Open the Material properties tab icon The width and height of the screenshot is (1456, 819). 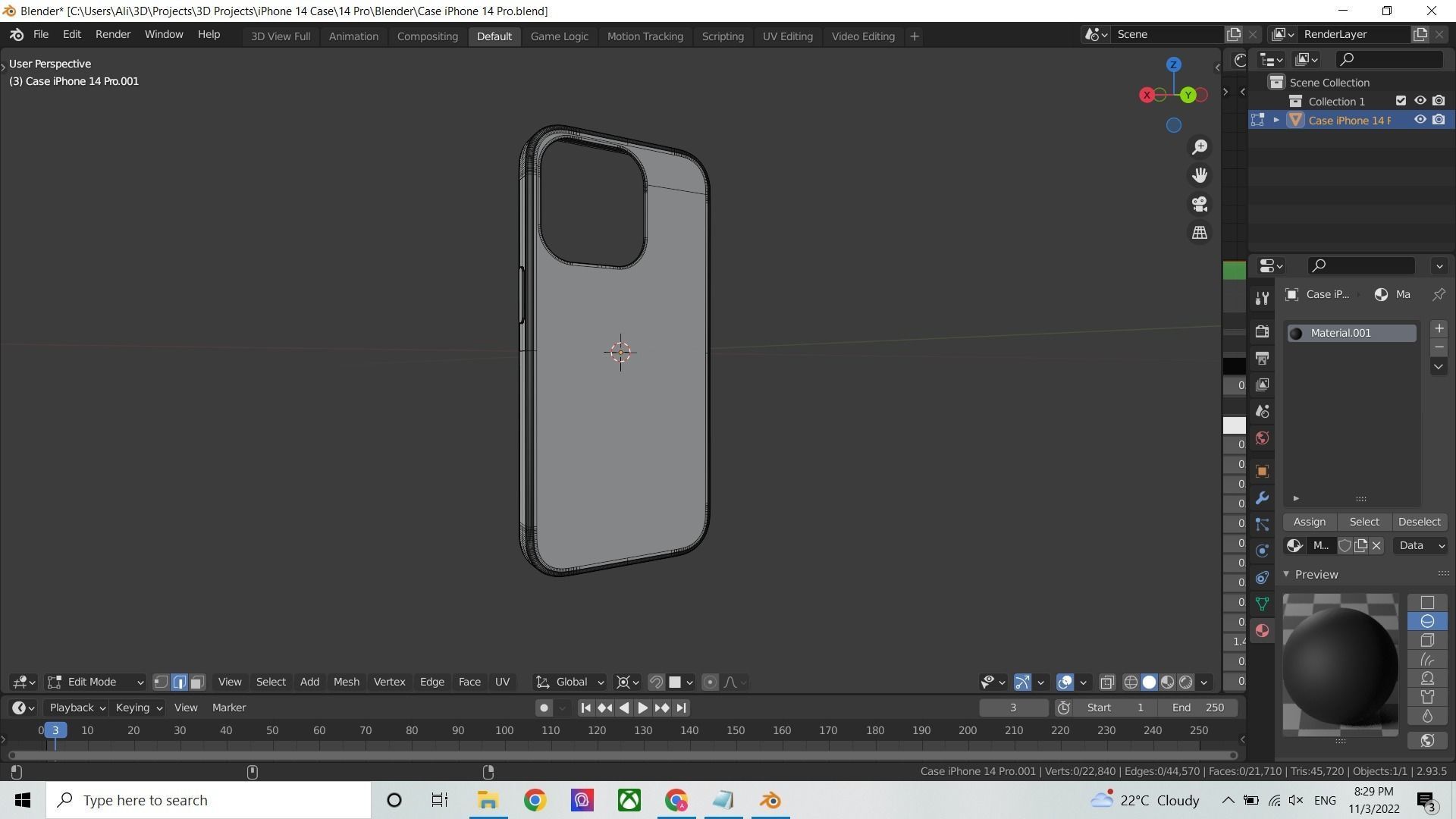[x=1262, y=631]
